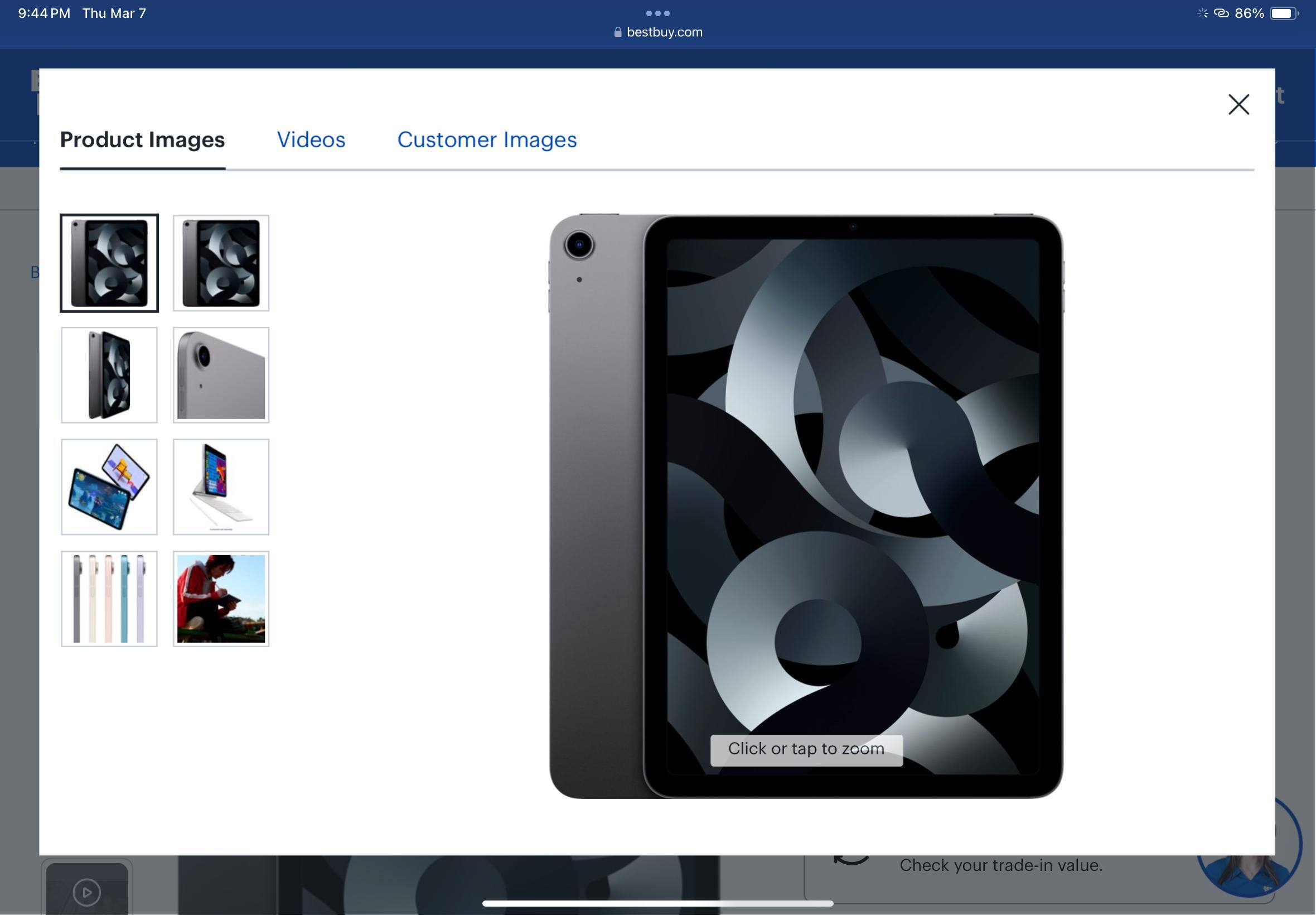The width and height of the screenshot is (1316, 915).
Task: Open the two-iPads gaming thumbnail
Action: tap(109, 487)
